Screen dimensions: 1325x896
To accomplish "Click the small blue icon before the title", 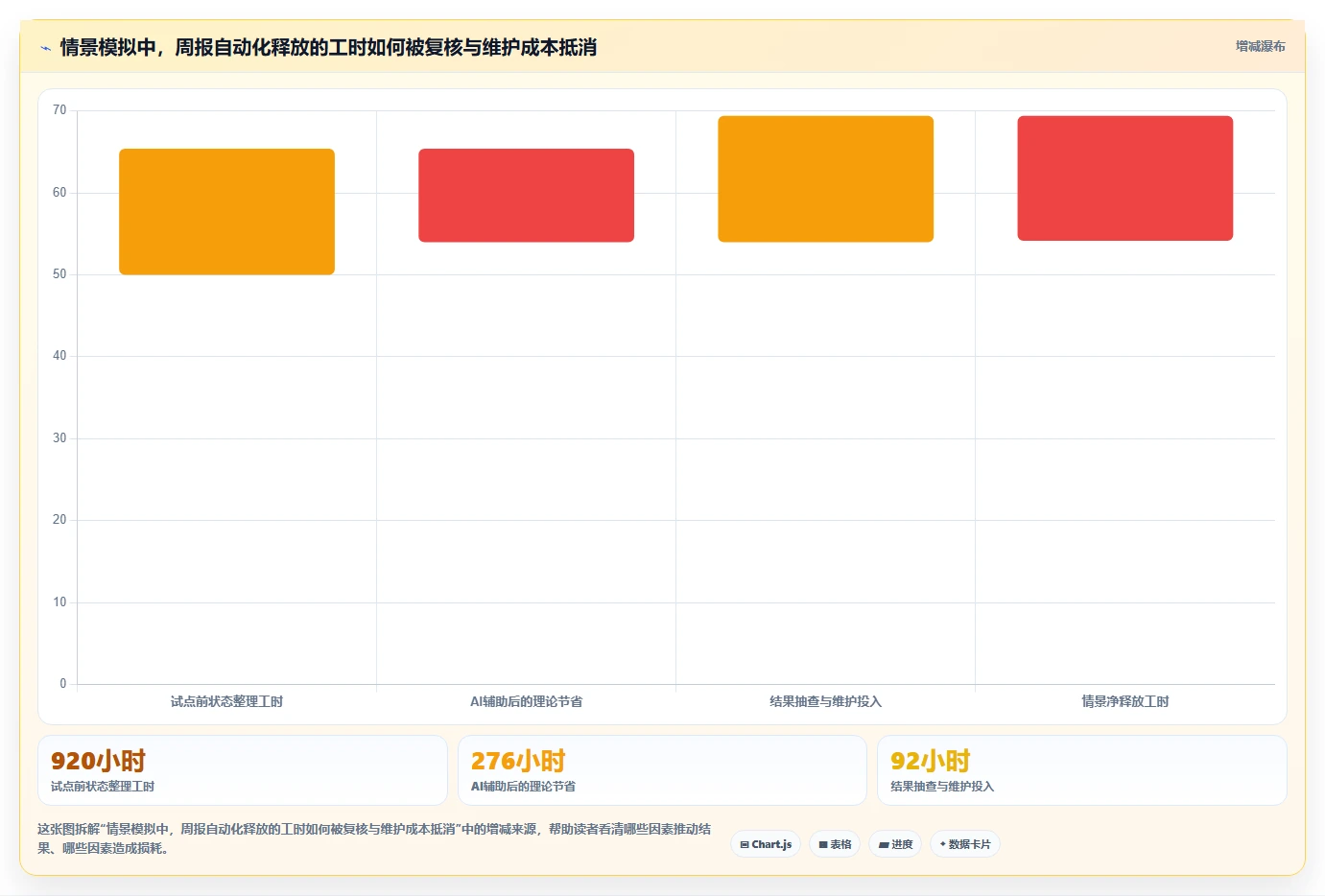I will click(x=45, y=48).
